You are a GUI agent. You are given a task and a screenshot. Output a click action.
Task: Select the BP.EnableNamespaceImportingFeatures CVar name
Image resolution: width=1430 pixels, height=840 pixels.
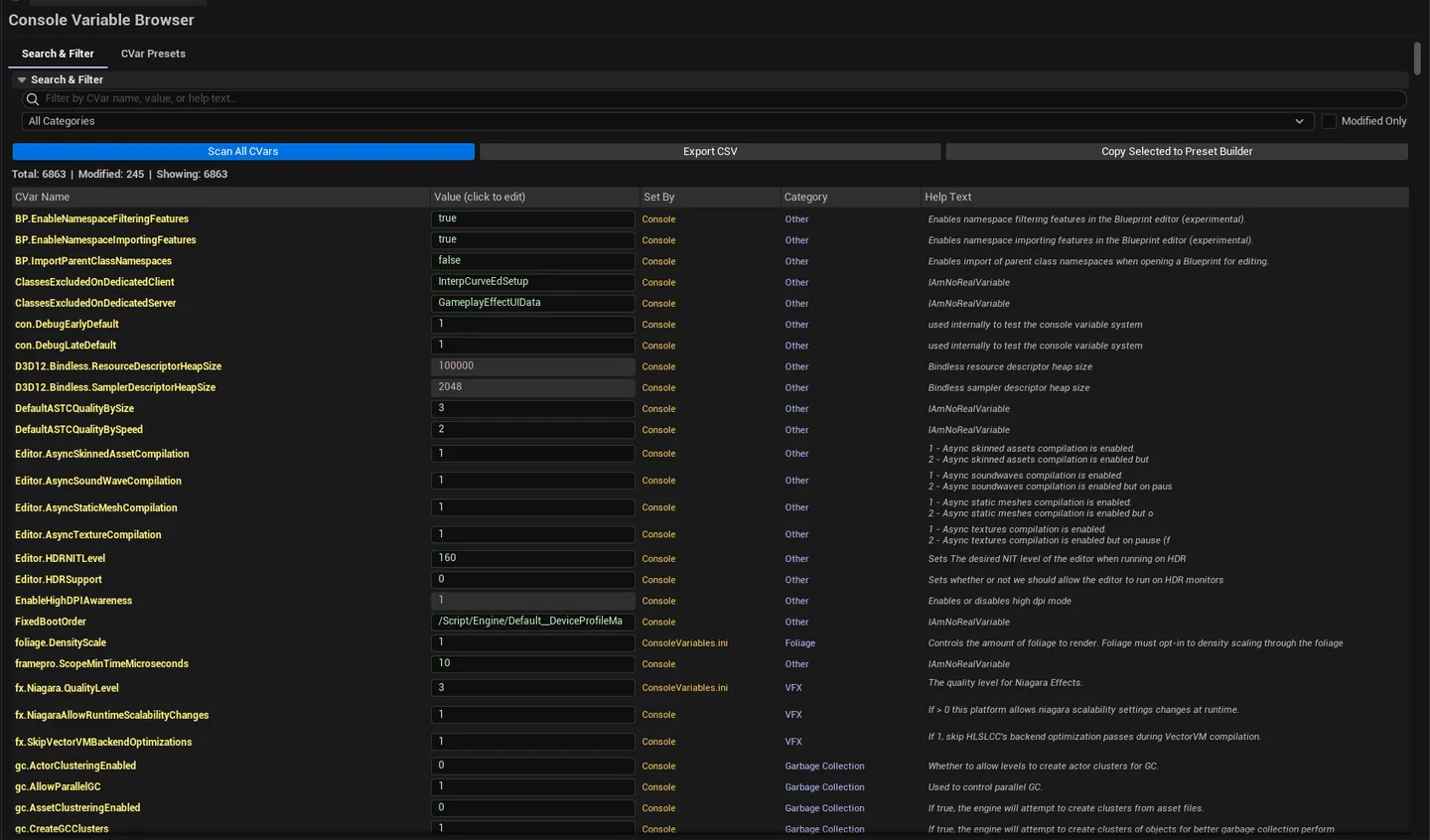pos(105,240)
